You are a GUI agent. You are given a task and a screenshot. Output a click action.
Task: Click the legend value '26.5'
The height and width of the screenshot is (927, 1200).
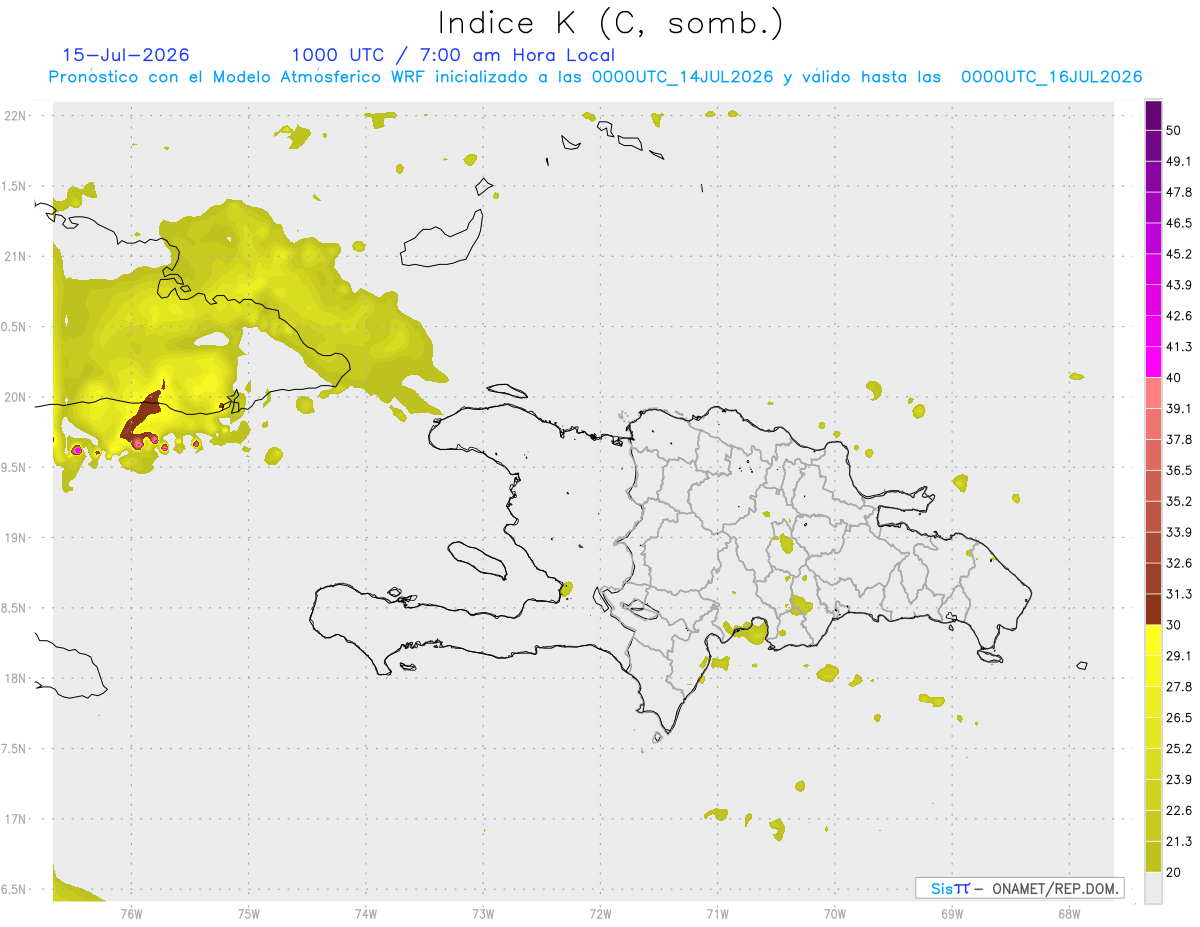click(1178, 718)
